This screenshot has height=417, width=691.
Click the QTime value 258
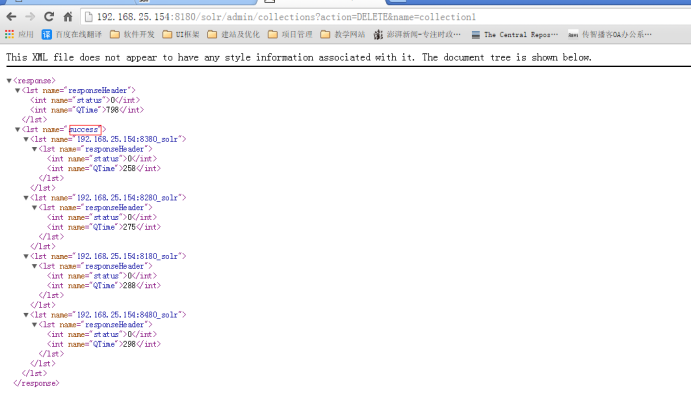pyautogui.click(x=130, y=168)
